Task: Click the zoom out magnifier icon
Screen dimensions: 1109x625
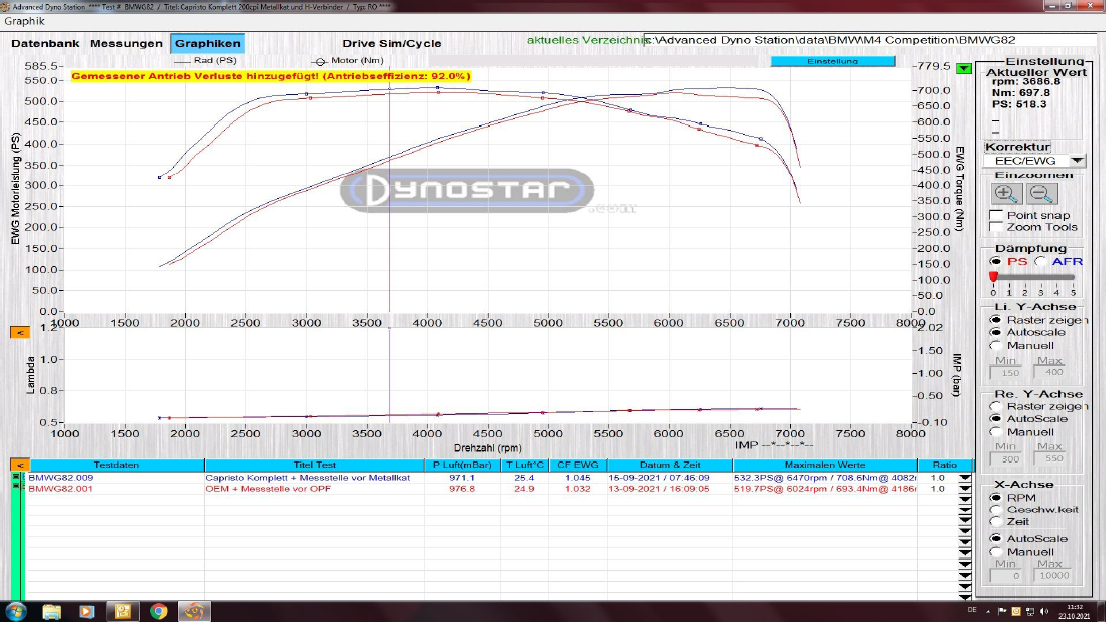Action: pos(1040,194)
